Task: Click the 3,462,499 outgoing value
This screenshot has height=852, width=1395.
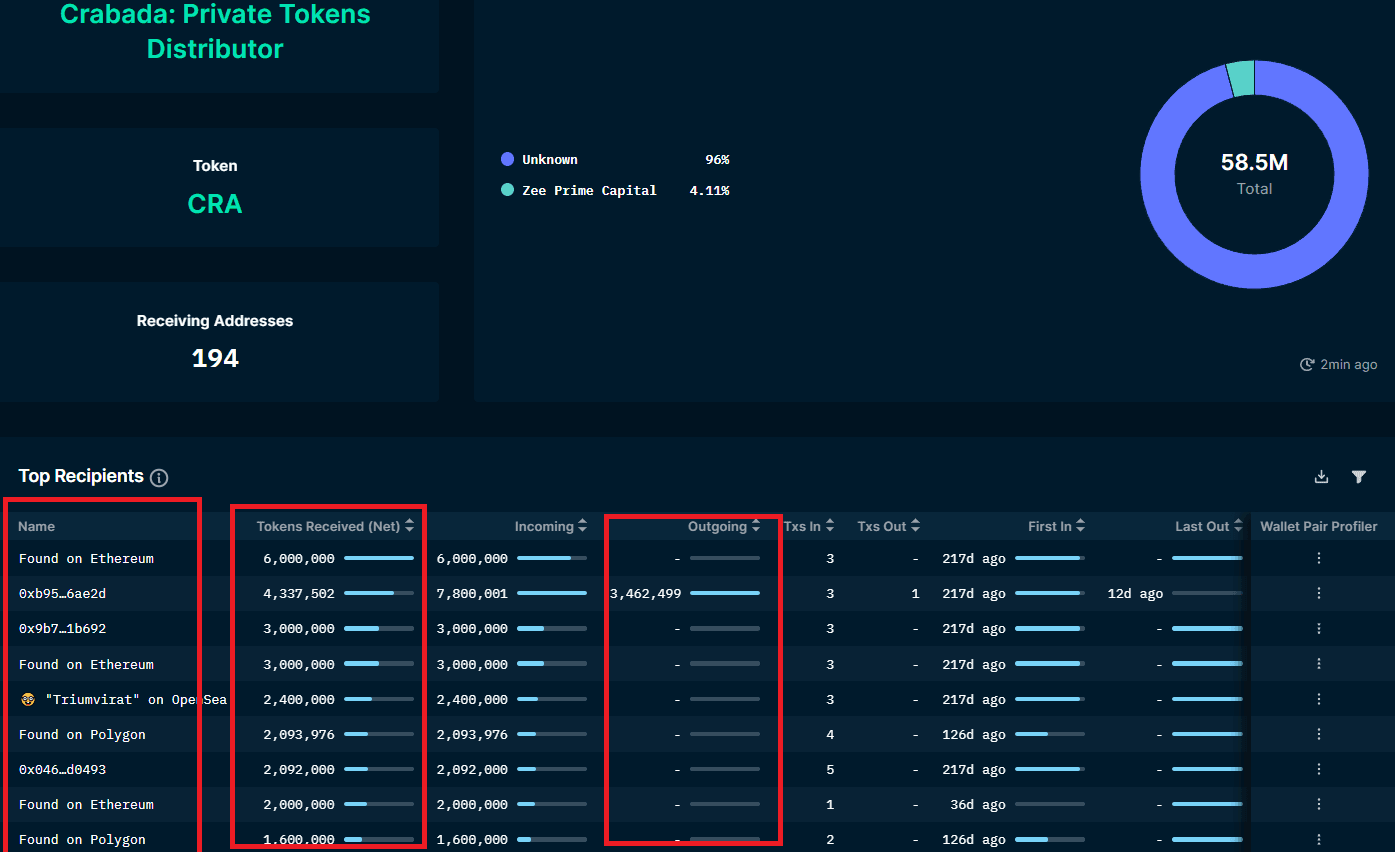Action: point(645,593)
